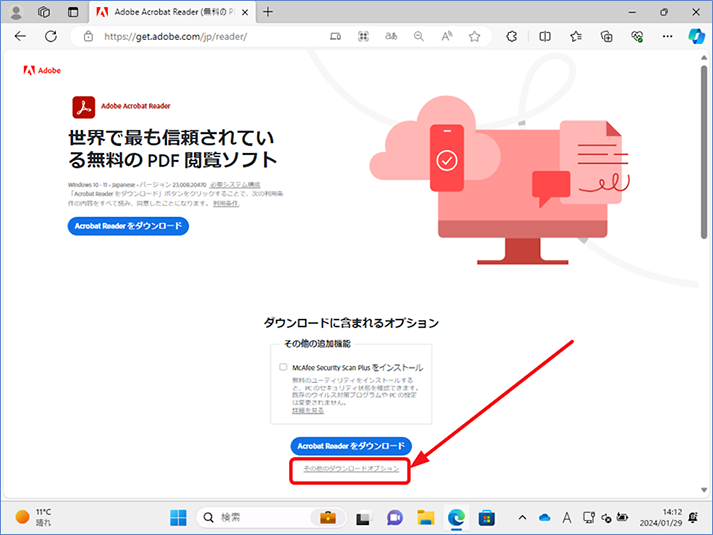The height and width of the screenshot is (535, 713).
Task: Open the Chat (Teams) taskbar icon
Action: click(x=395, y=518)
